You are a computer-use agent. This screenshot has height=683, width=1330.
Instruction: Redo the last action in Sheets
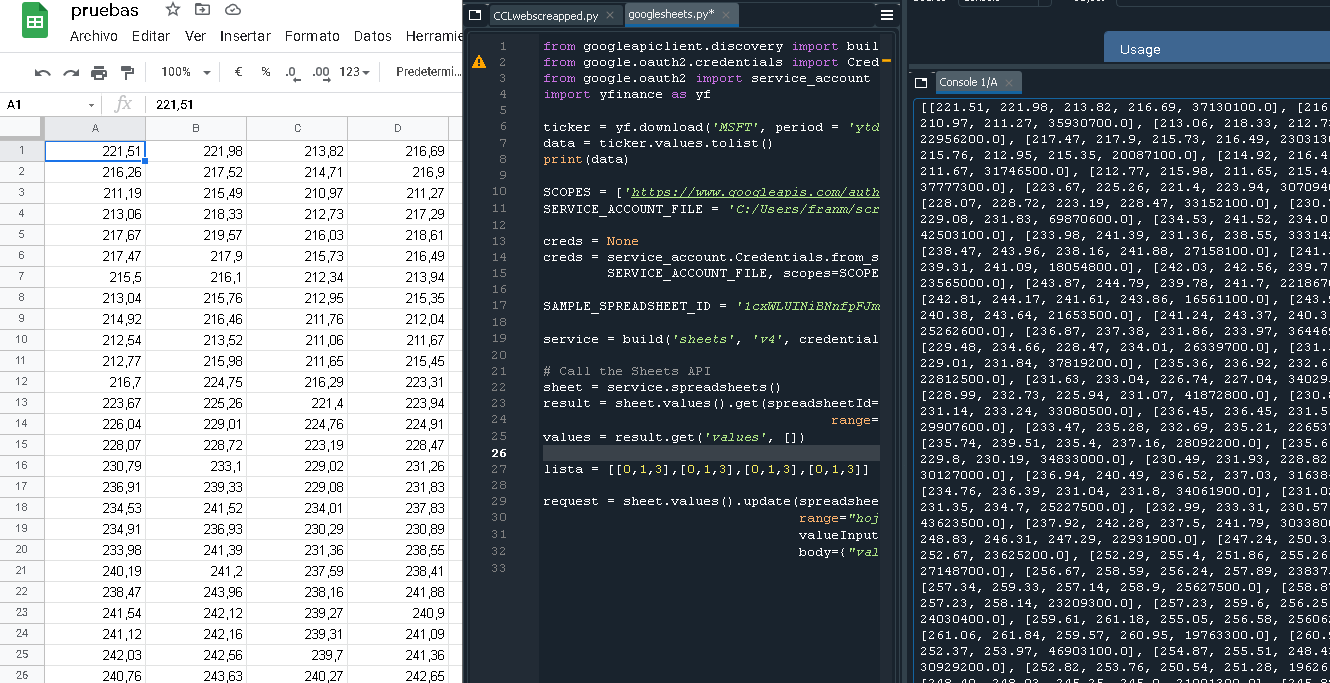click(x=71, y=72)
